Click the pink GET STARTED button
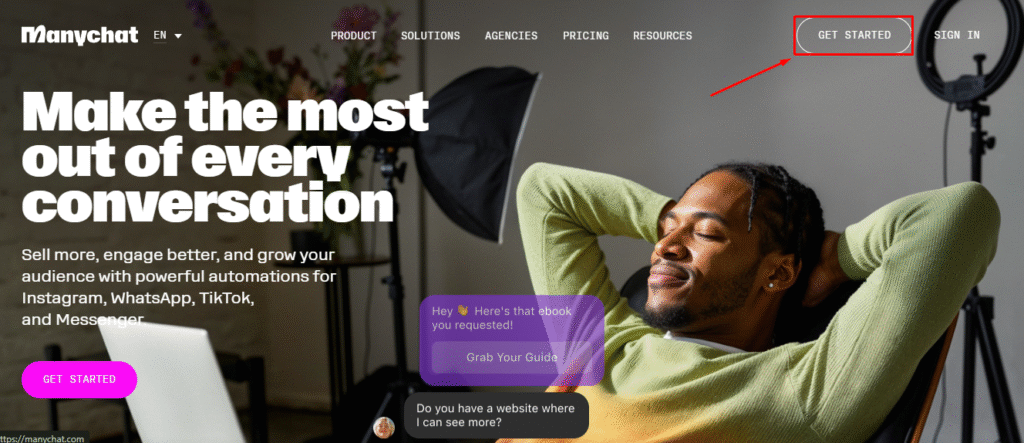The width and height of the screenshot is (1024, 443). pos(79,379)
